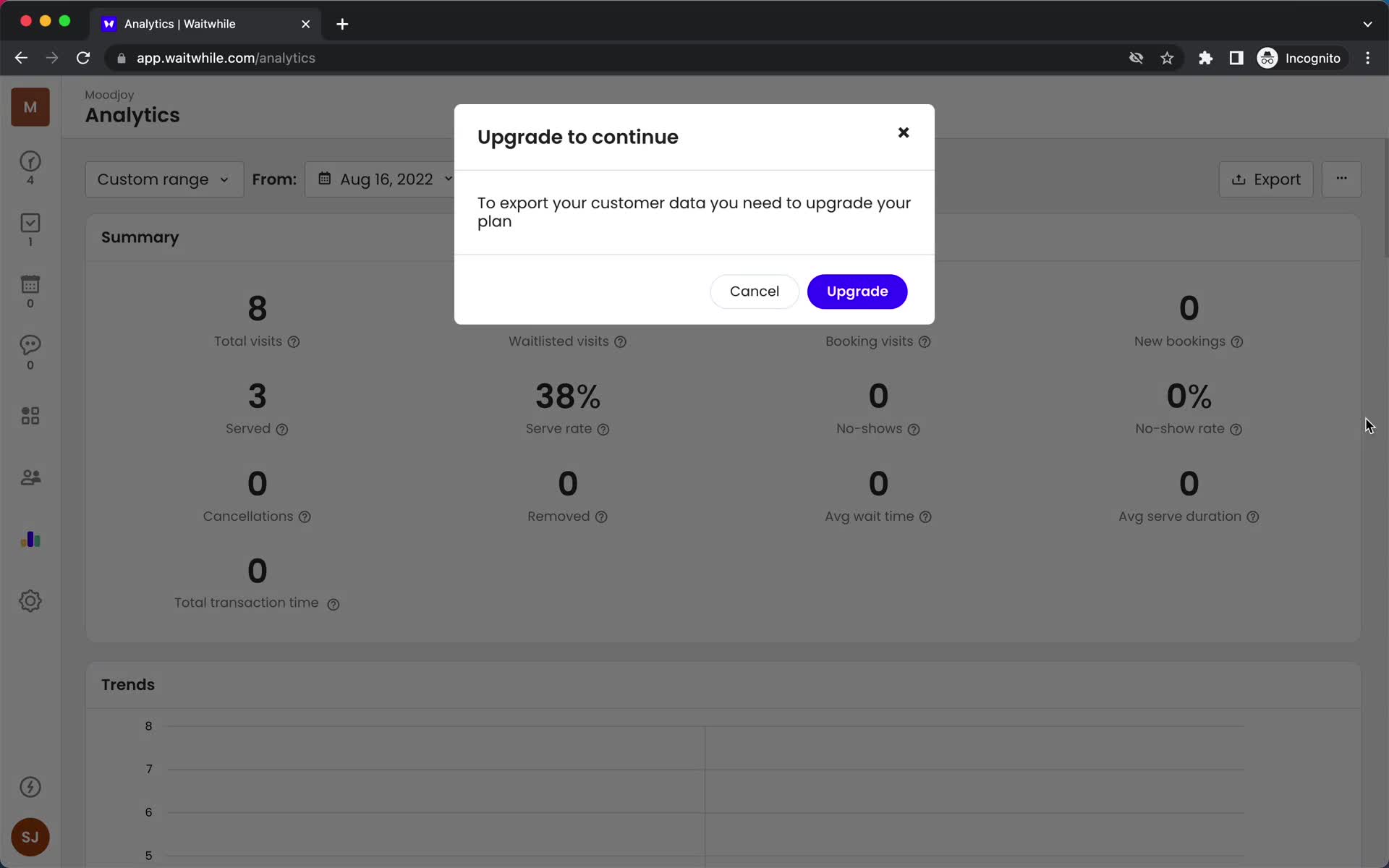Click the lightning bolt icon in sidebar
The width and height of the screenshot is (1389, 868).
[x=30, y=787]
